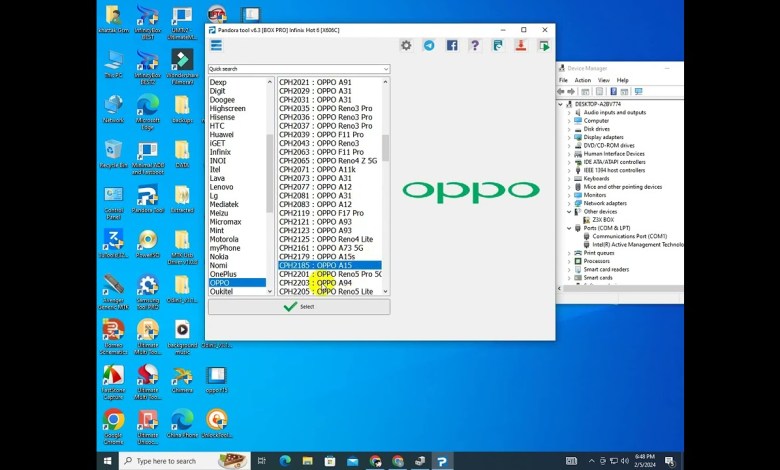This screenshot has height=470, width=780.
Task: Collapse Ports (COM & LPT) node
Action: coord(569,228)
